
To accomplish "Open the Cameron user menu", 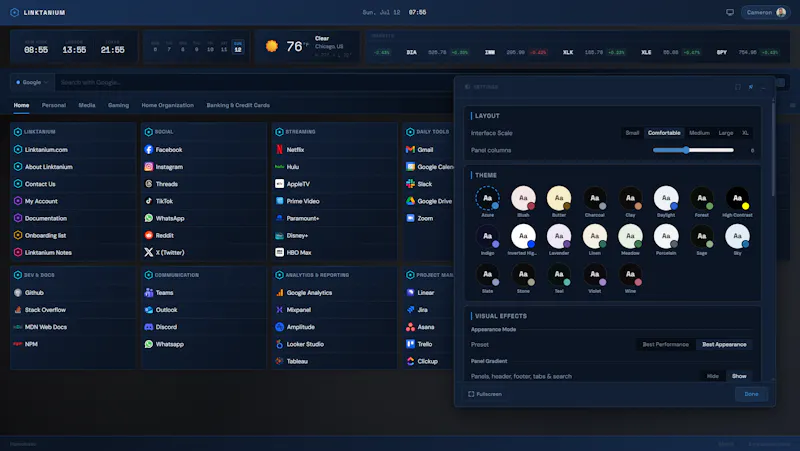I will click(x=766, y=12).
